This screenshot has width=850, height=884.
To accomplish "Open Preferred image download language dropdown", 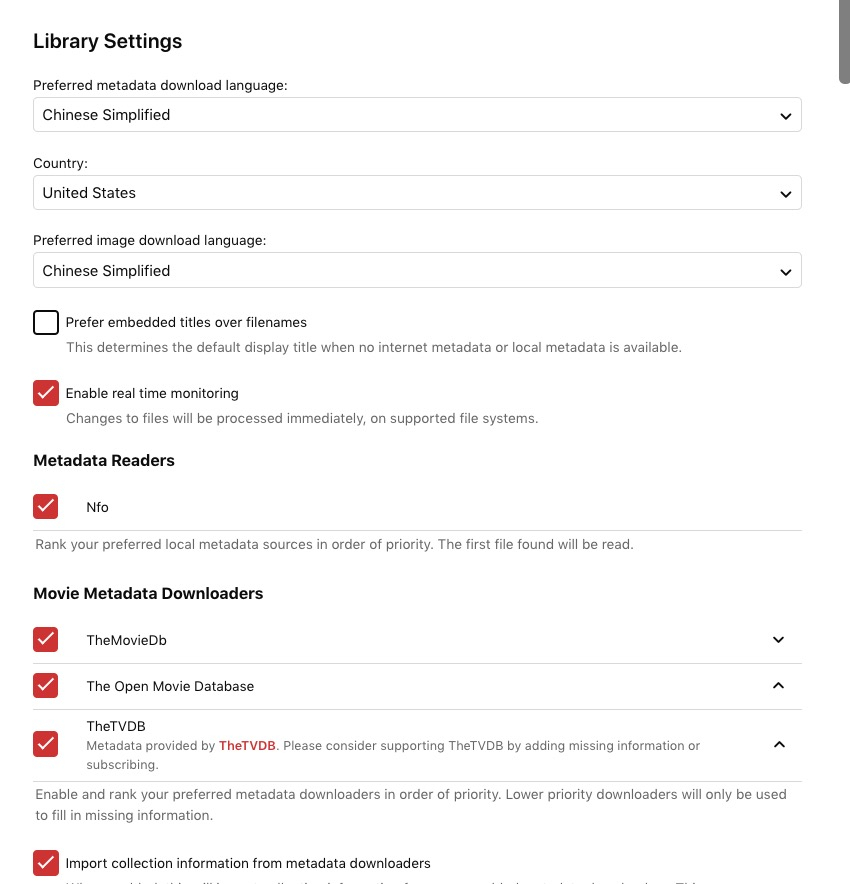I will [x=416, y=271].
